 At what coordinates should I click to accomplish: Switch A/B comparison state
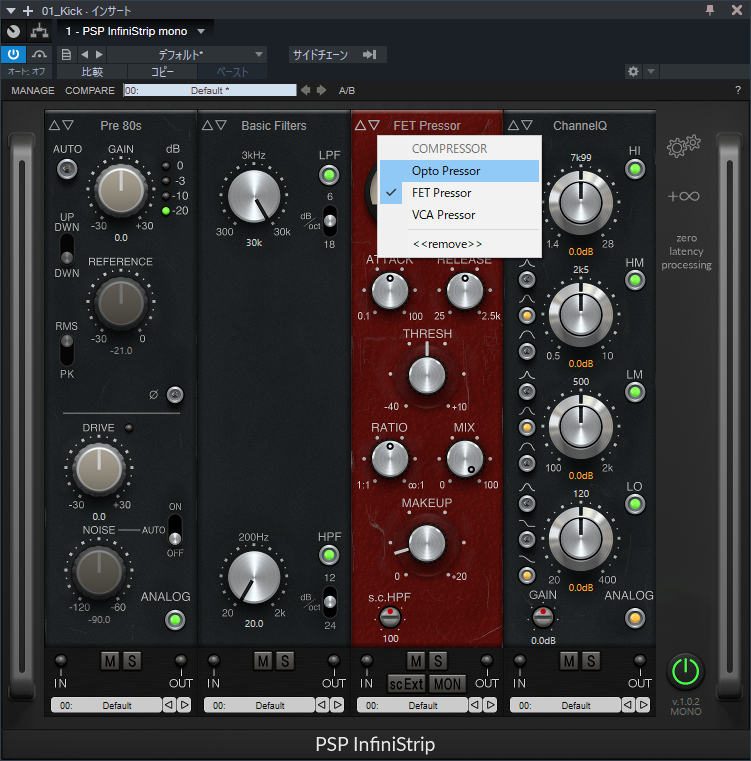347,91
